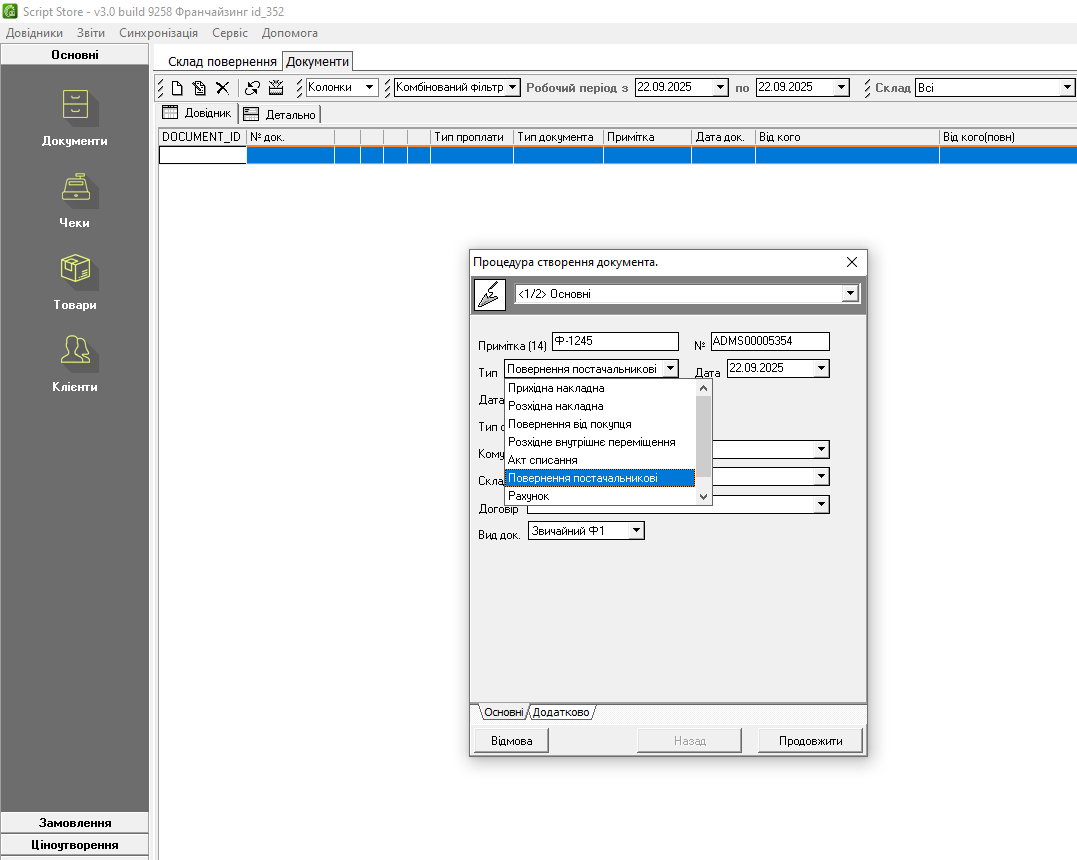This screenshot has width=1077, height=860.
Task: Click the refresh arrows toolbar icon
Action: 252,88
